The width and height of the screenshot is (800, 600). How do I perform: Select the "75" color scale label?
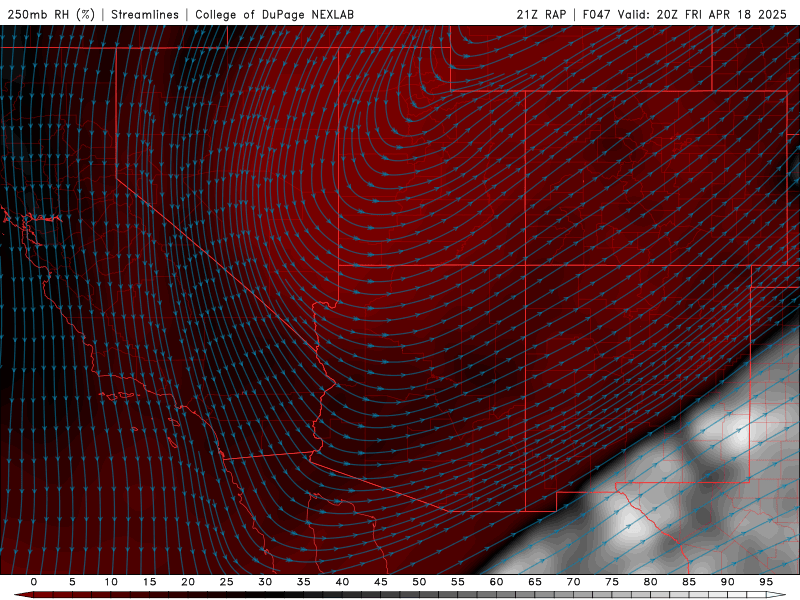(x=612, y=582)
